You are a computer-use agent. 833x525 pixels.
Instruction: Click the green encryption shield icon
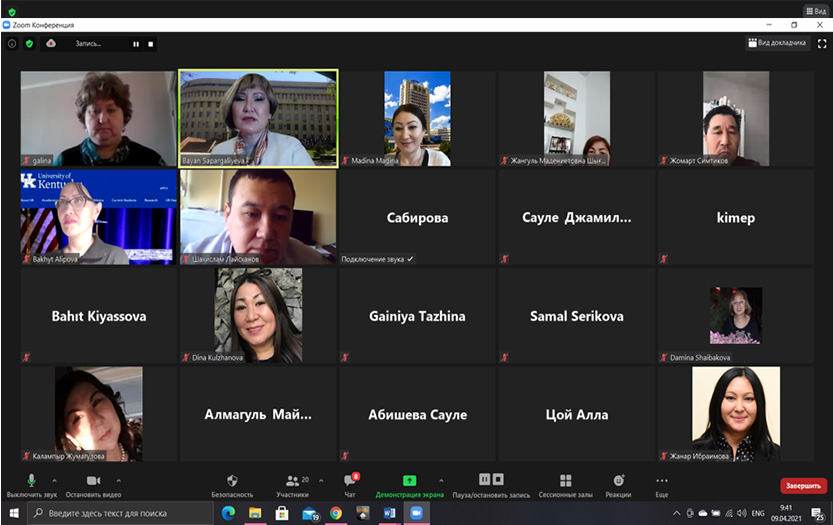29,44
